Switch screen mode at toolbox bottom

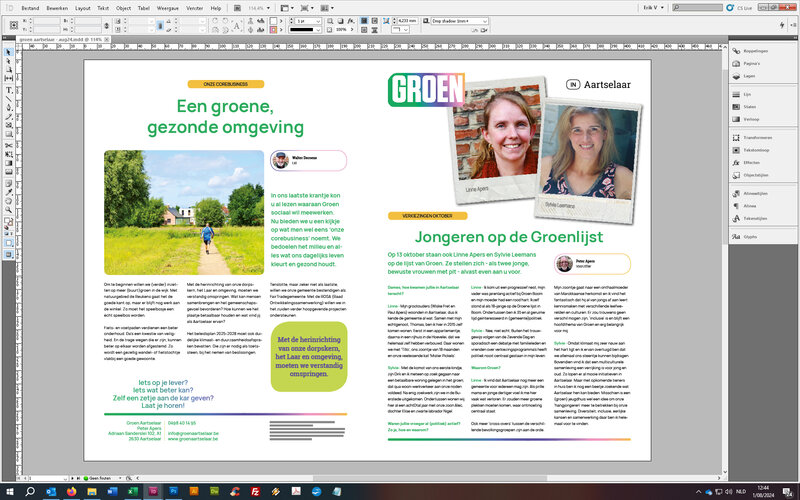point(9,255)
